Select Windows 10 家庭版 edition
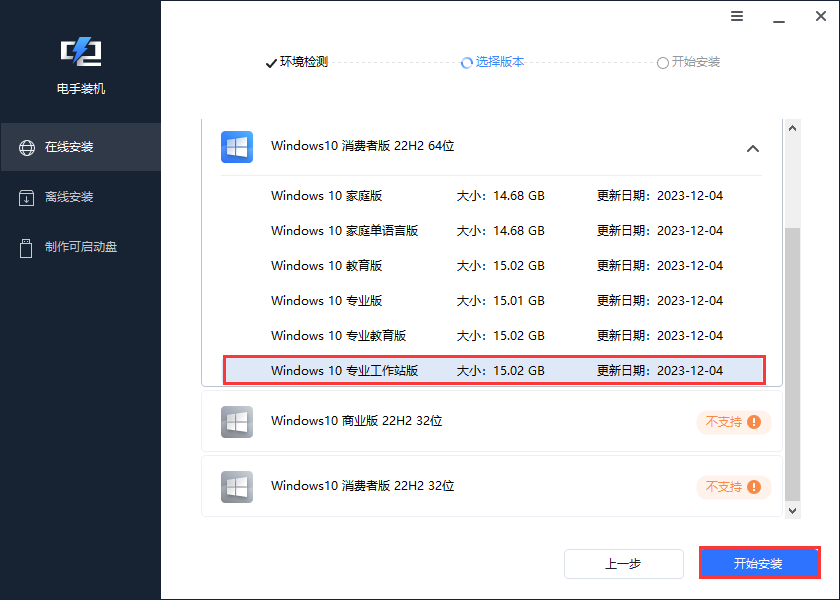 327,196
